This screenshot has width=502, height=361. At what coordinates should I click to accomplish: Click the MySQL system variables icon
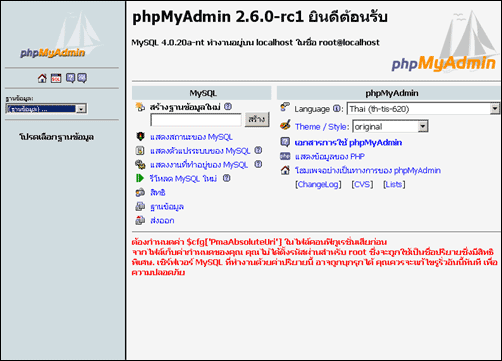(140, 151)
